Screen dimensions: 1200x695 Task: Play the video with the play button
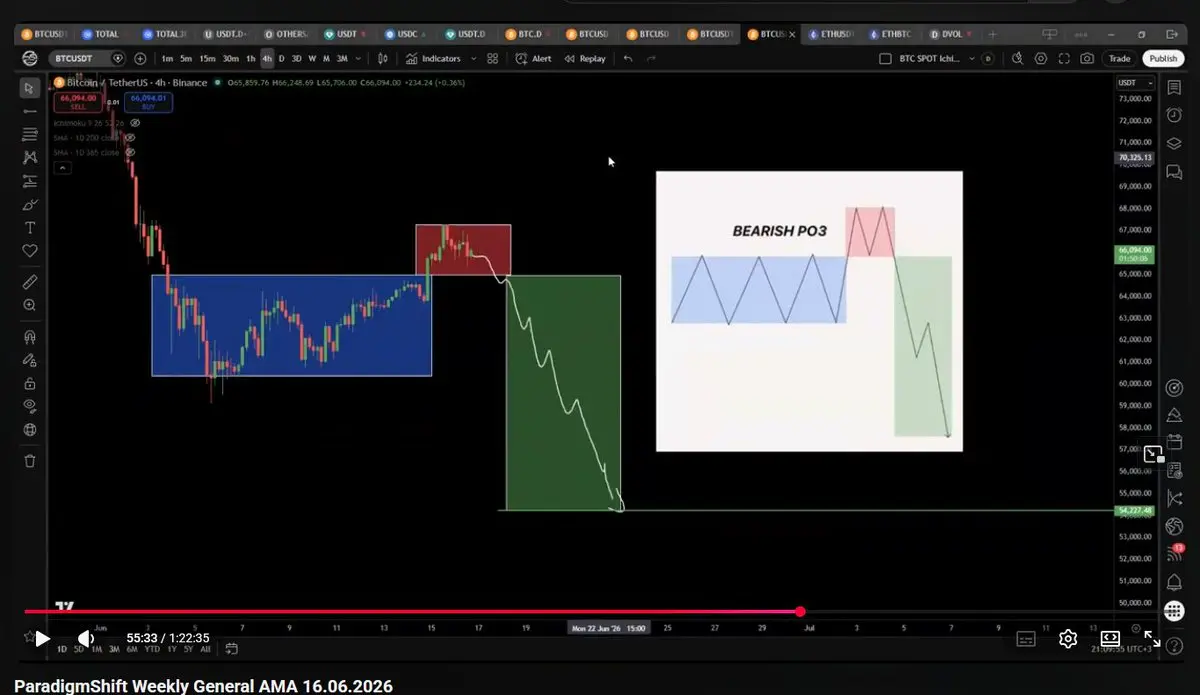point(42,638)
